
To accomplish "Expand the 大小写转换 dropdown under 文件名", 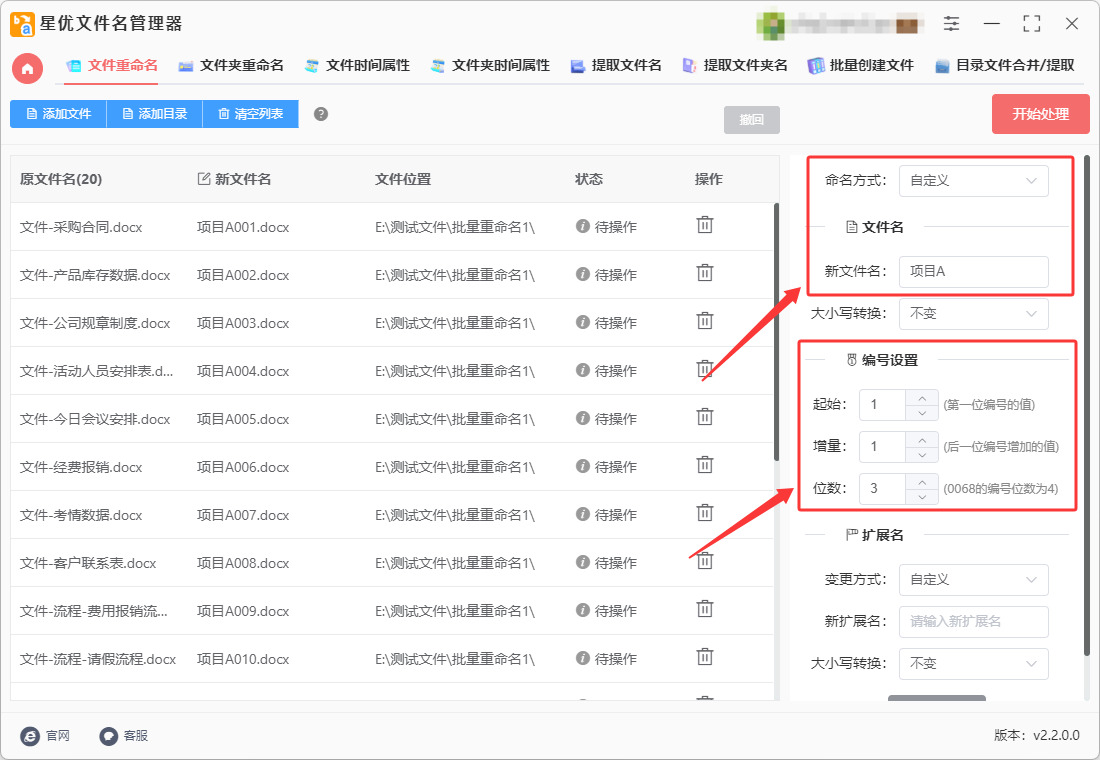I will tap(973, 314).
